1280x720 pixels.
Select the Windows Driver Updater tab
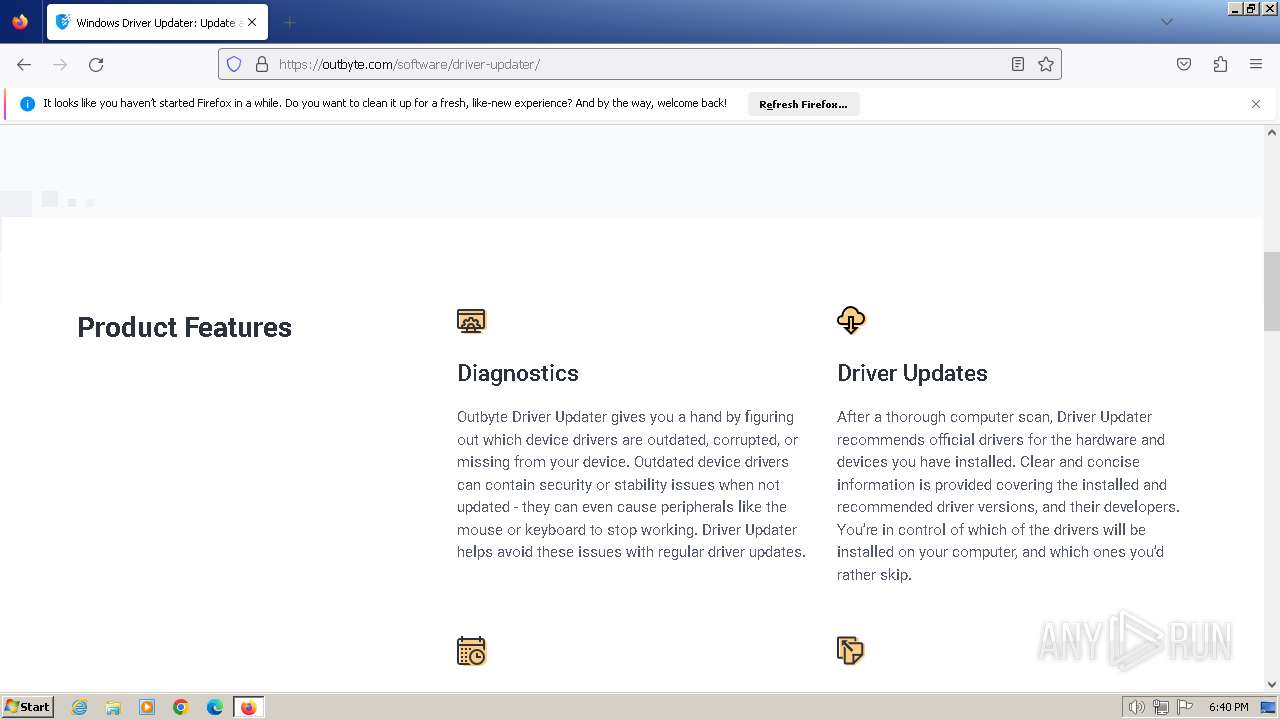[x=156, y=22]
